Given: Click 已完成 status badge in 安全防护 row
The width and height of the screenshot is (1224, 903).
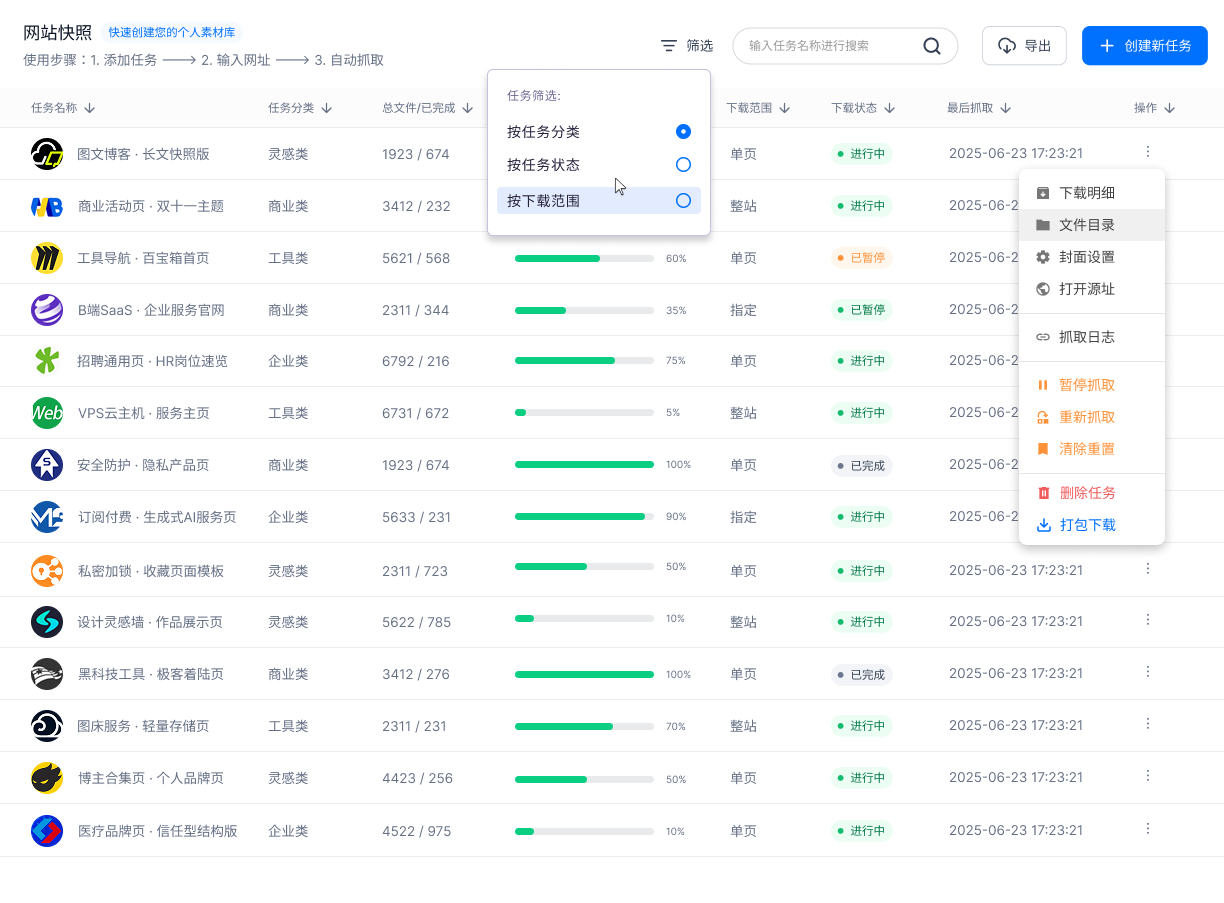Looking at the screenshot, I should [x=861, y=465].
